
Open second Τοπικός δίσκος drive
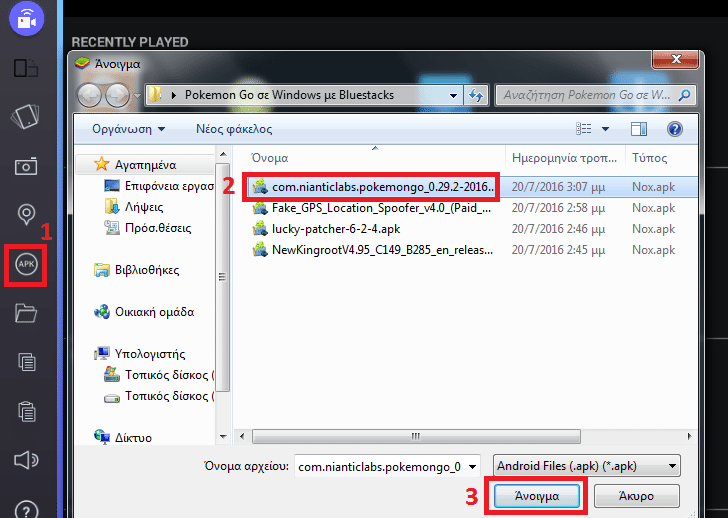click(159, 396)
